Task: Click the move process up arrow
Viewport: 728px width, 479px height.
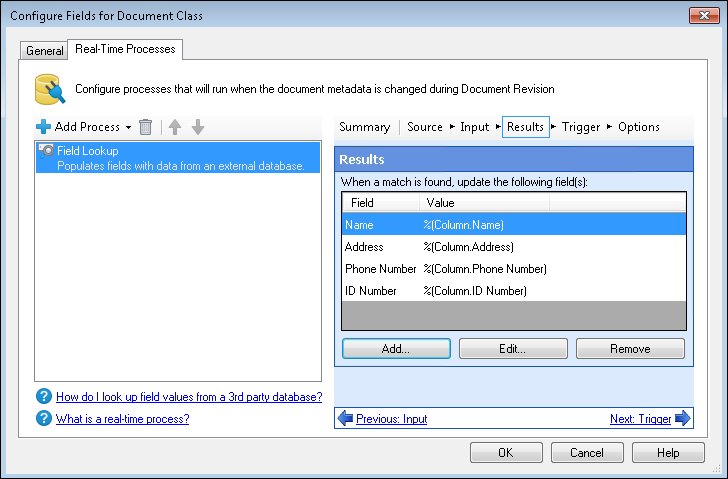Action: tap(175, 127)
